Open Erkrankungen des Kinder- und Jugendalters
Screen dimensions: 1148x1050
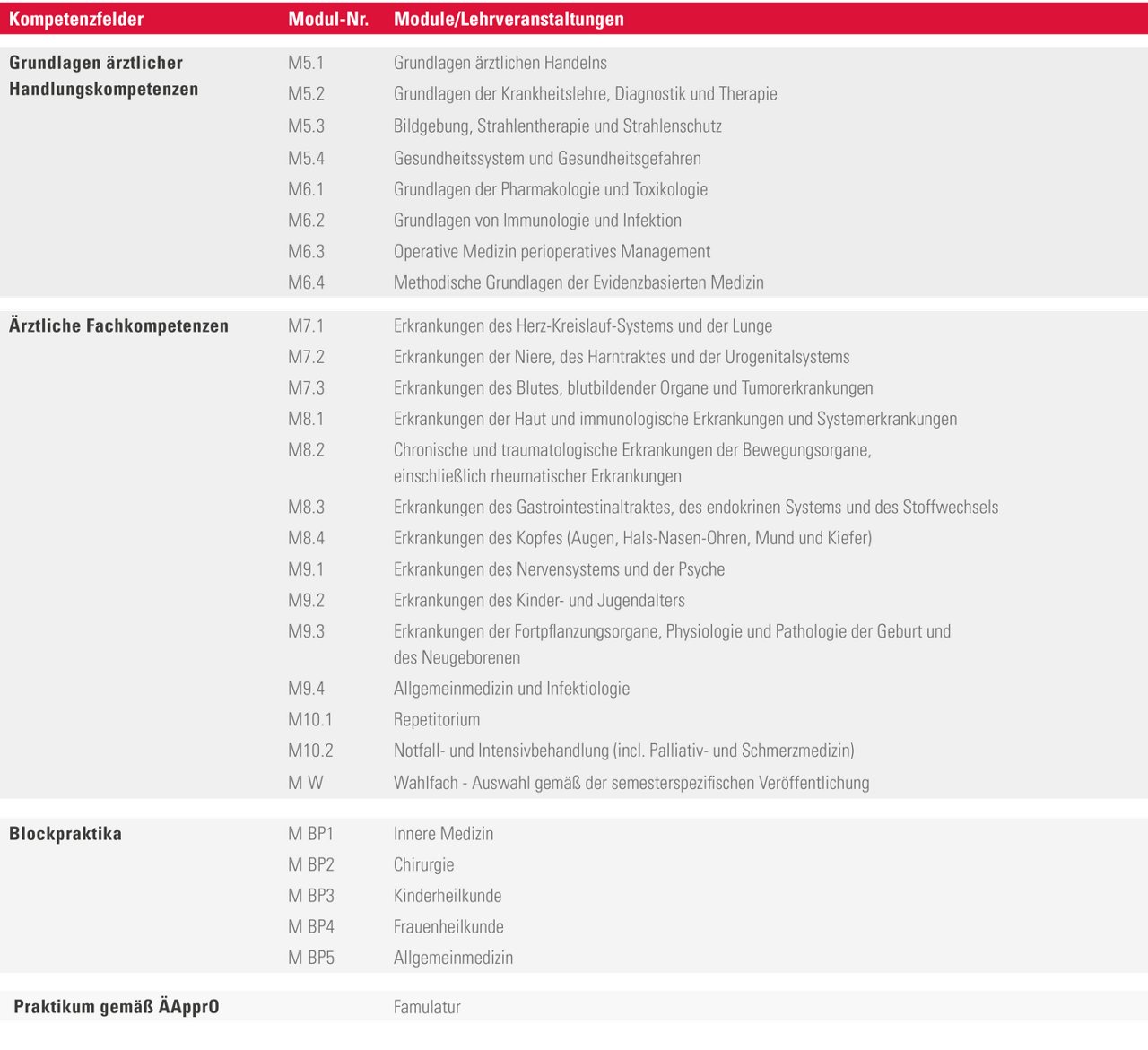(x=538, y=601)
